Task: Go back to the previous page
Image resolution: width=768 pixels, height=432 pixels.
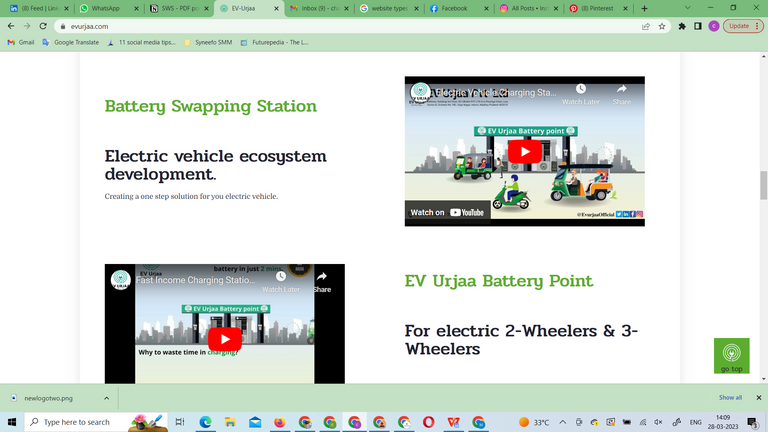Action: (x=11, y=26)
